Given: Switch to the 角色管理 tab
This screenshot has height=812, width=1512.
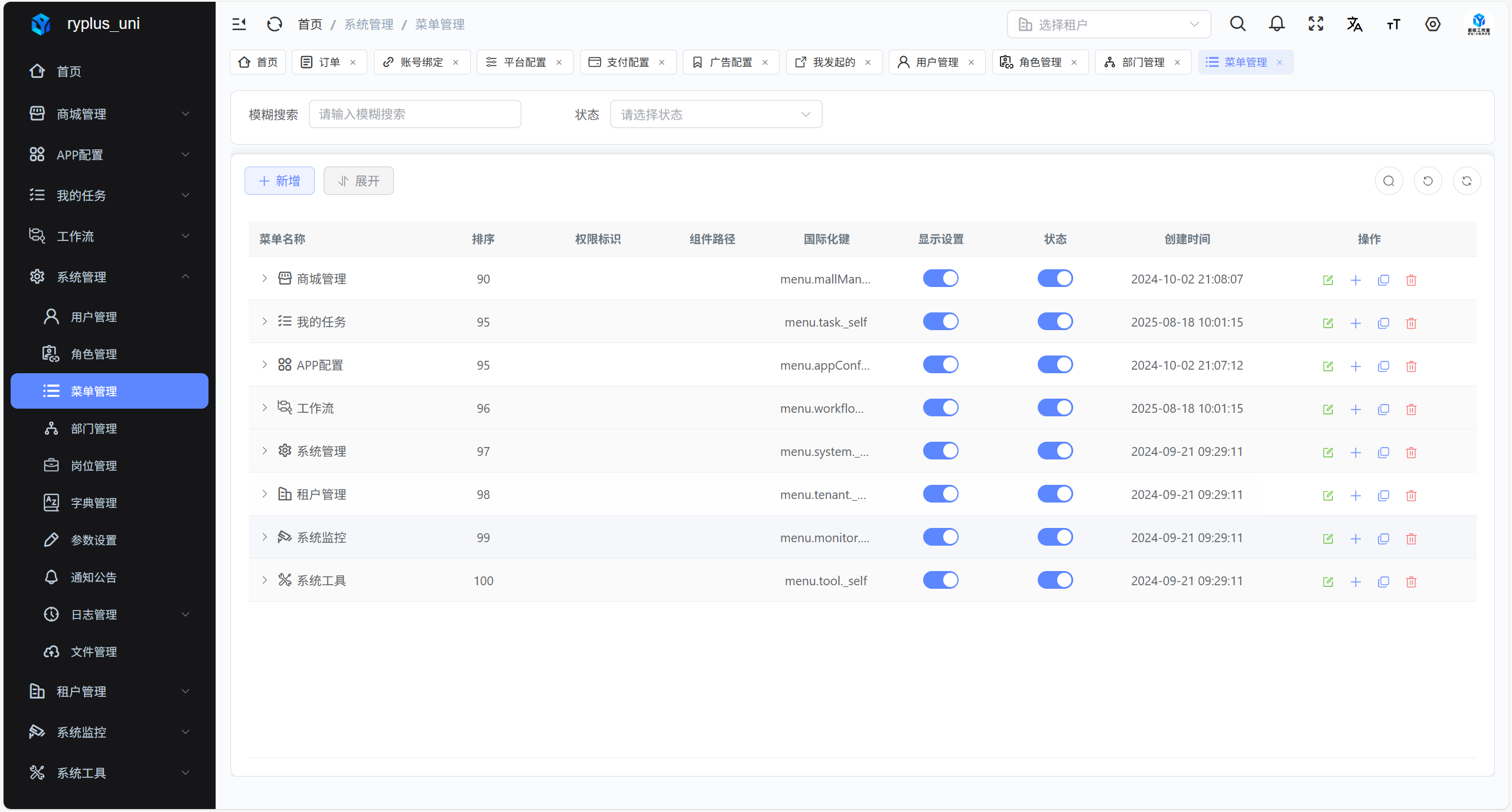Looking at the screenshot, I should [1039, 62].
